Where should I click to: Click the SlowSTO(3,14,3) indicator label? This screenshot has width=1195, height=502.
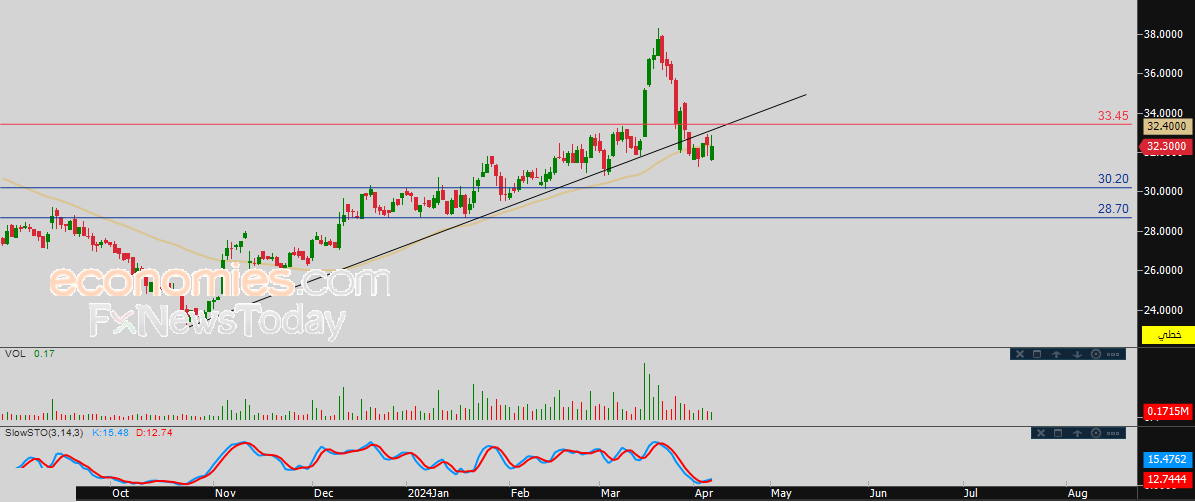[x=46, y=433]
